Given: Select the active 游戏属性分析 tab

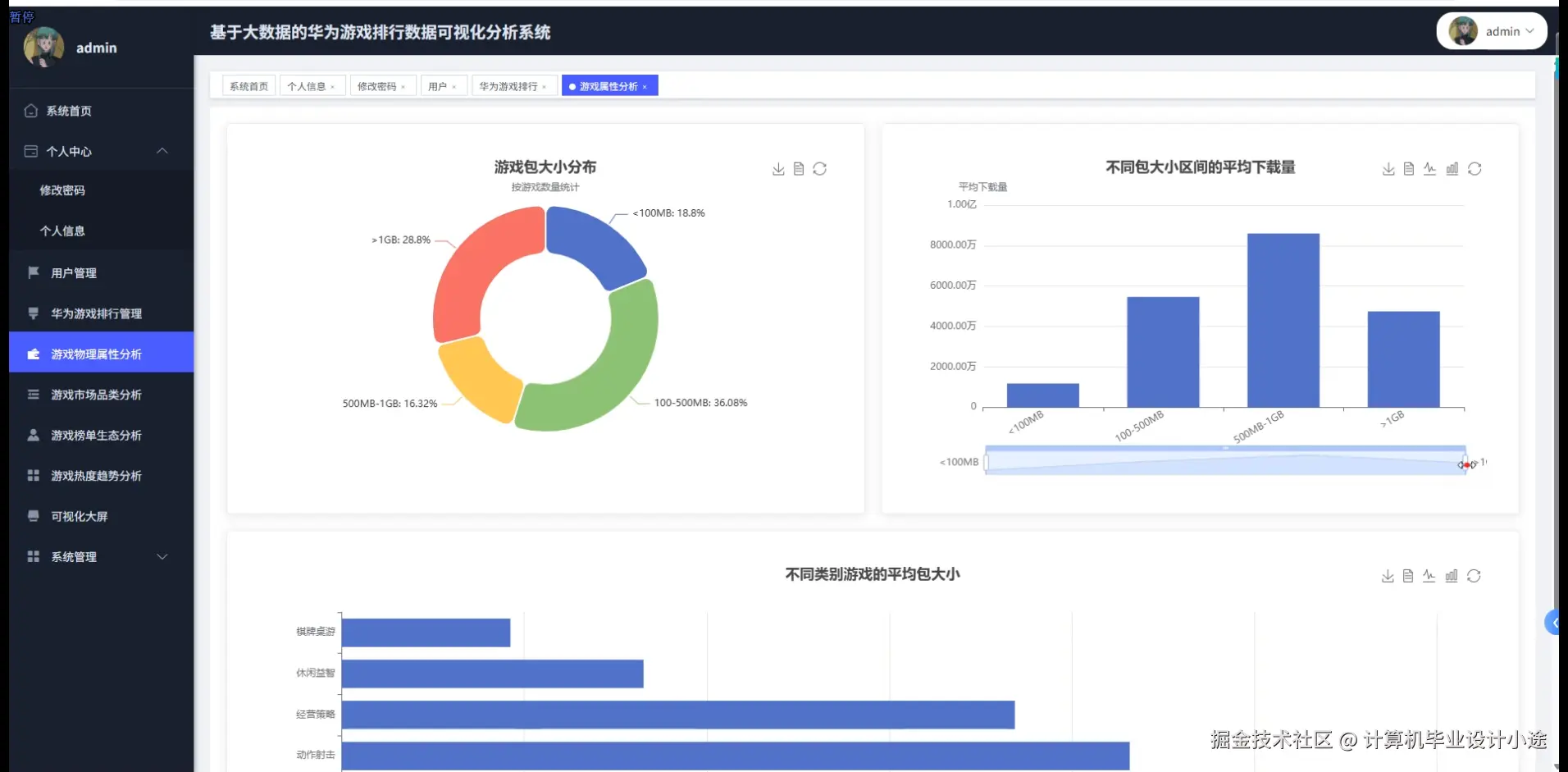Looking at the screenshot, I should click(x=609, y=86).
